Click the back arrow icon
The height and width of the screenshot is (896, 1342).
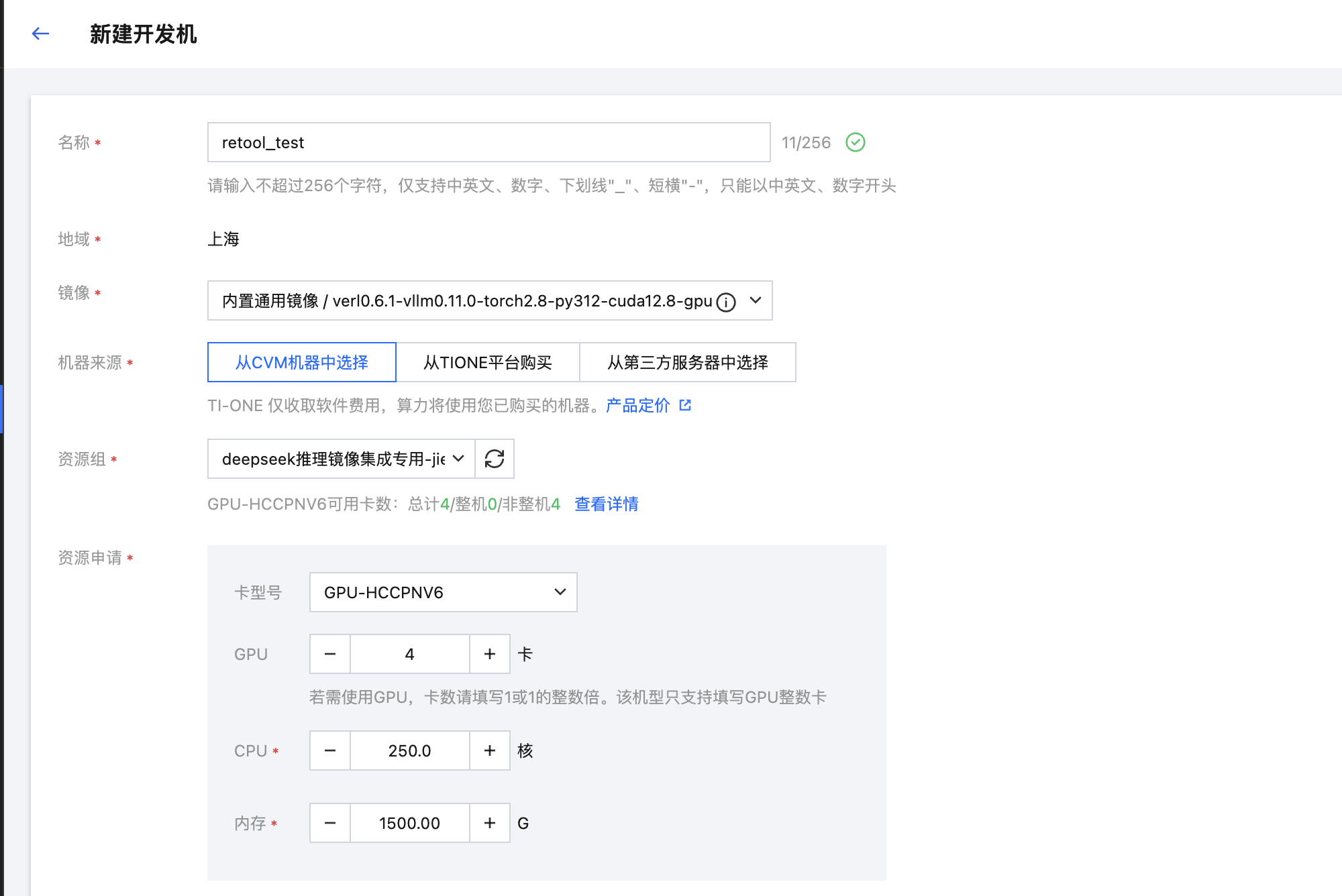point(41,34)
